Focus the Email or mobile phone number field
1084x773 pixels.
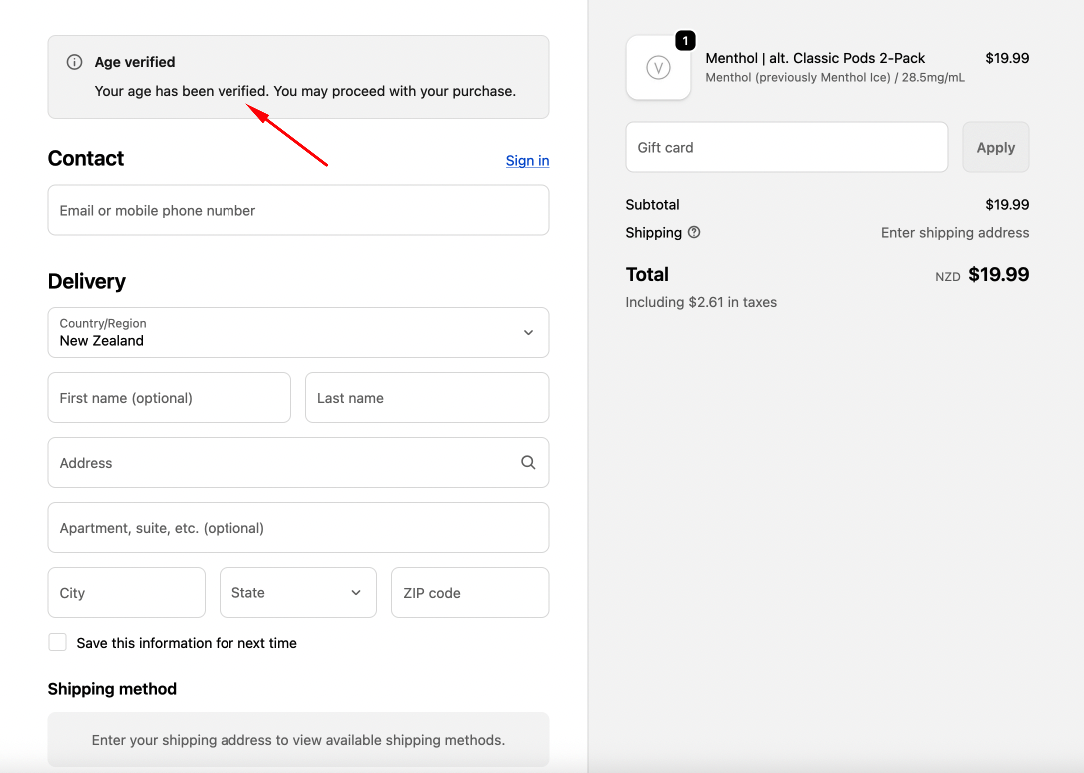(298, 211)
